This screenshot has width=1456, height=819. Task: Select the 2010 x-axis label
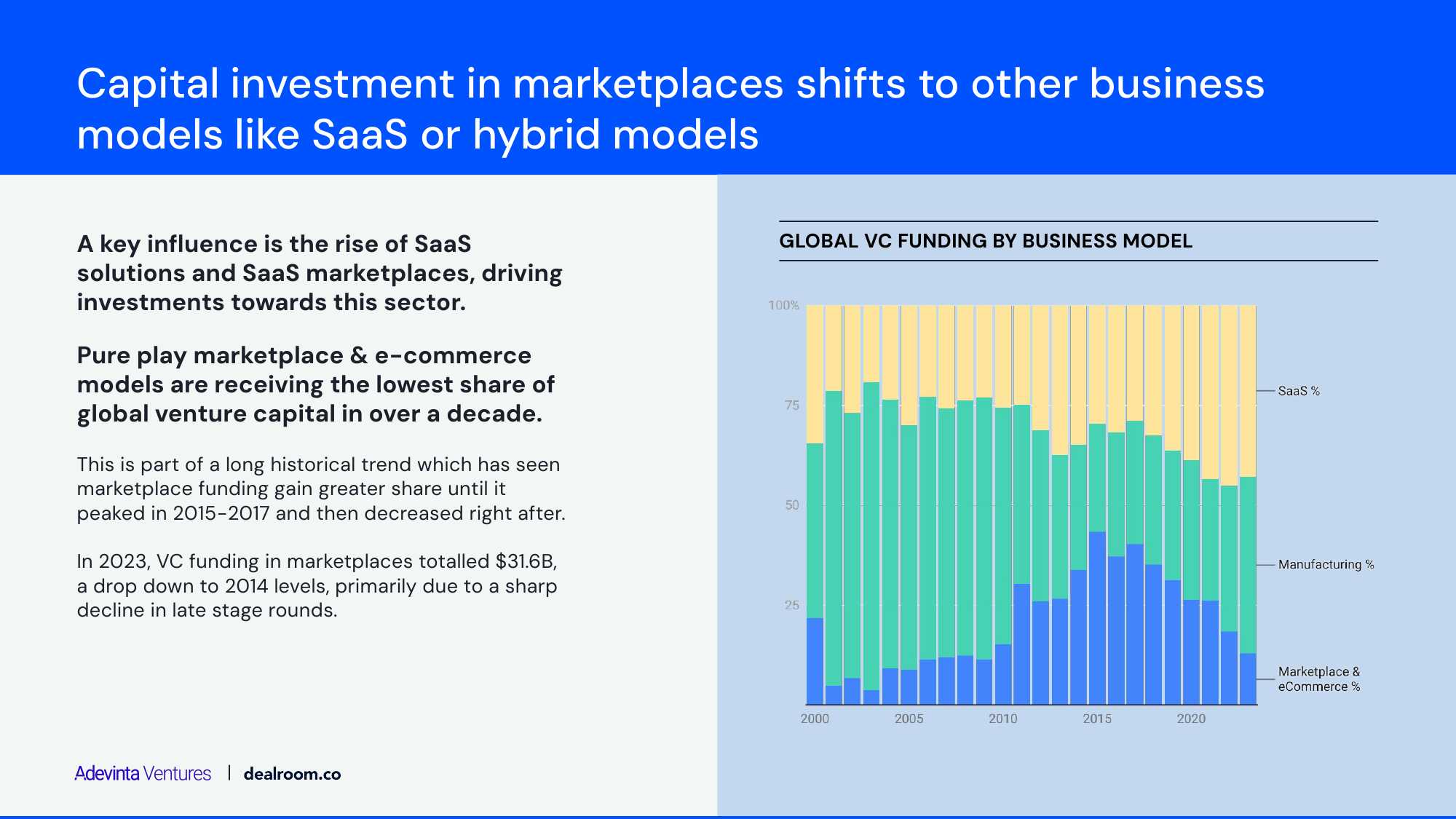click(1002, 719)
